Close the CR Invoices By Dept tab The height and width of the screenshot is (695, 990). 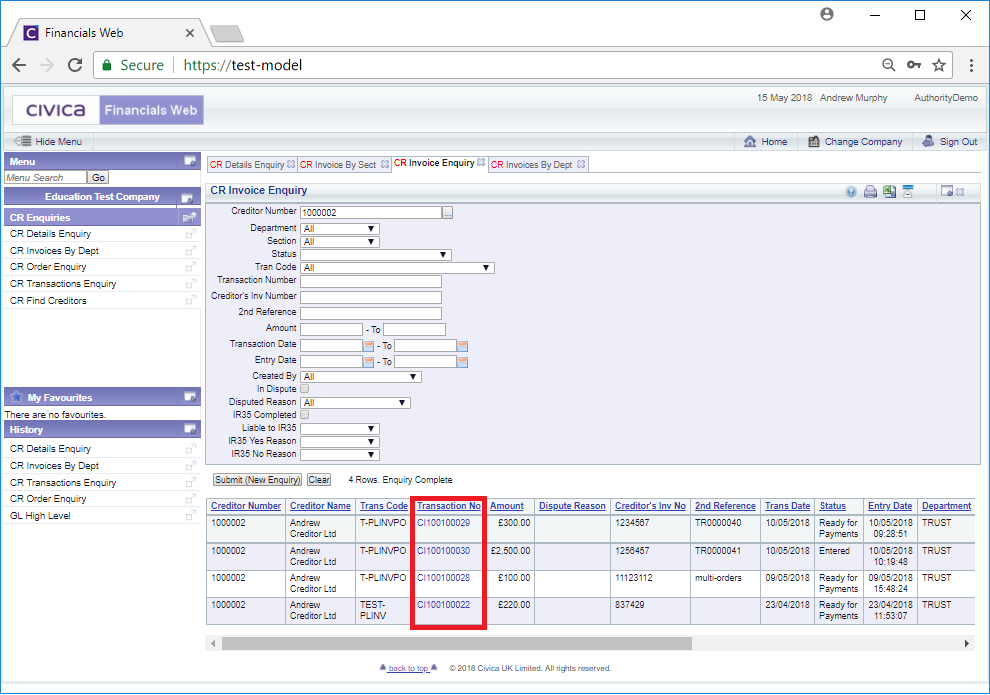click(581, 164)
